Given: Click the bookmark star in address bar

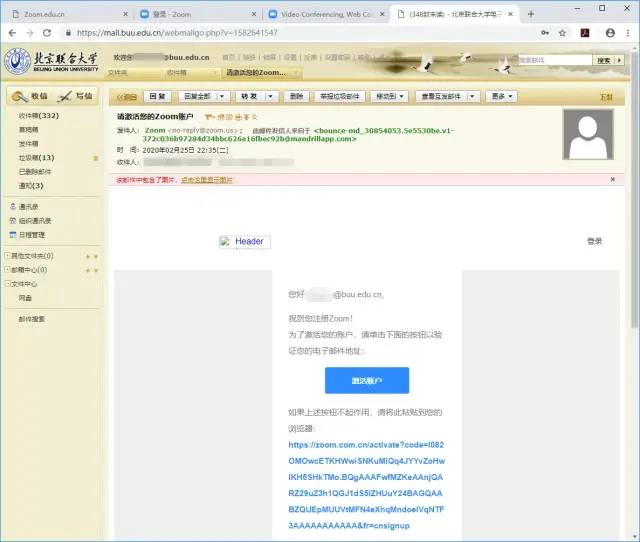Looking at the screenshot, I should point(563,32).
